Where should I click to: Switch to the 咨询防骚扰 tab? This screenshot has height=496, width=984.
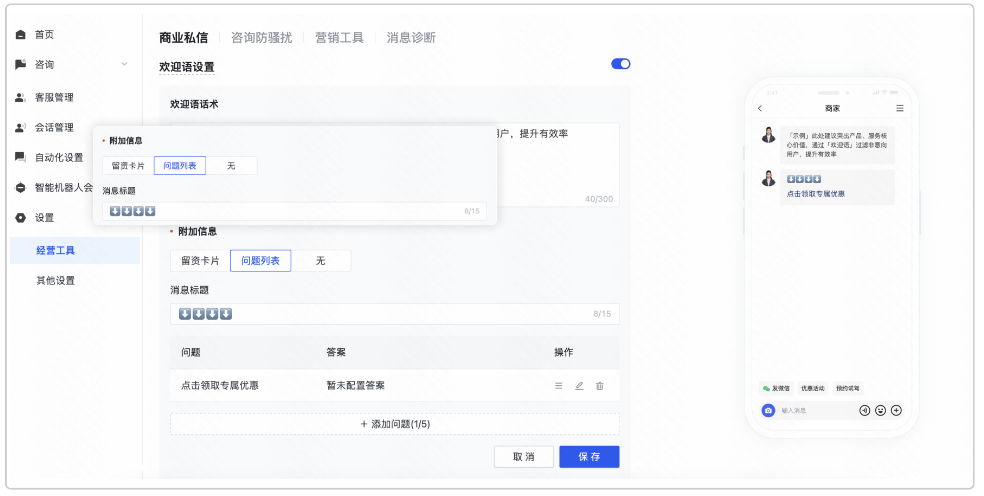[x=261, y=38]
